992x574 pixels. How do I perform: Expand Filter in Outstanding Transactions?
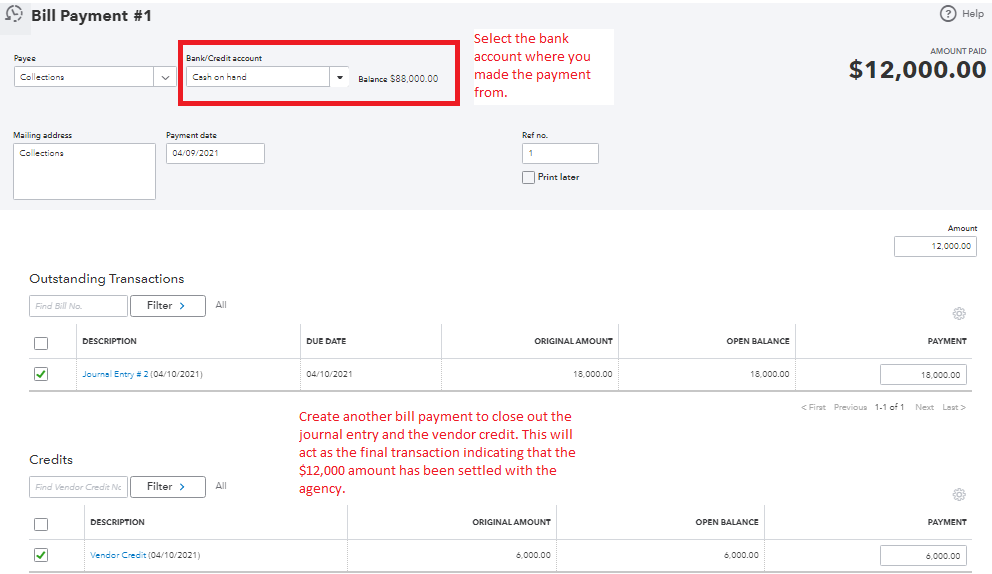pyautogui.click(x=167, y=306)
